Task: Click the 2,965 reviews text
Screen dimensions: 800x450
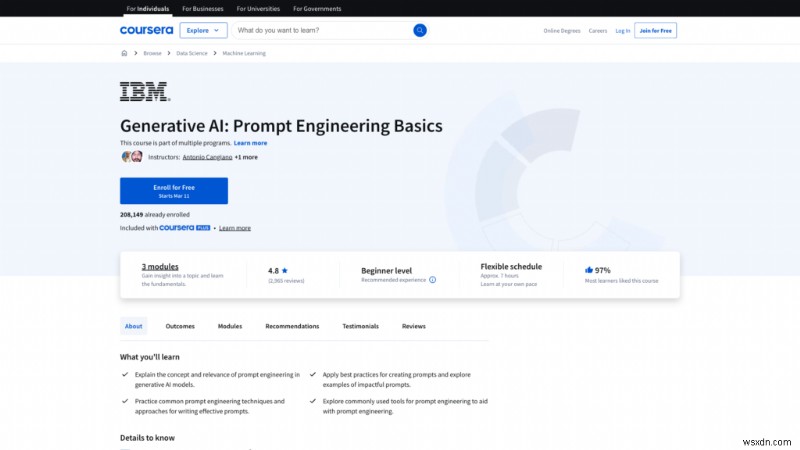Action: (x=286, y=281)
